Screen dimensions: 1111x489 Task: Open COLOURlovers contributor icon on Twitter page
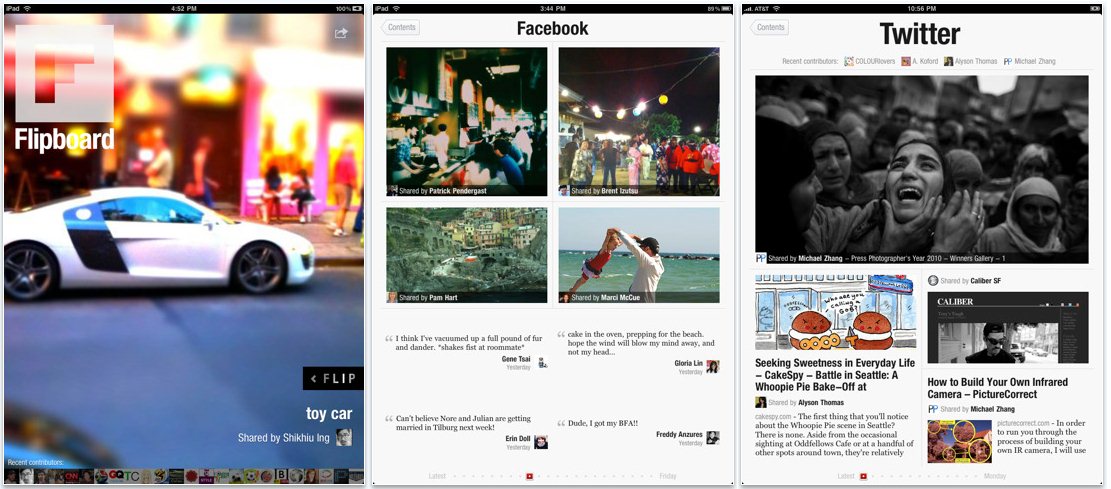pyautogui.click(x=849, y=62)
